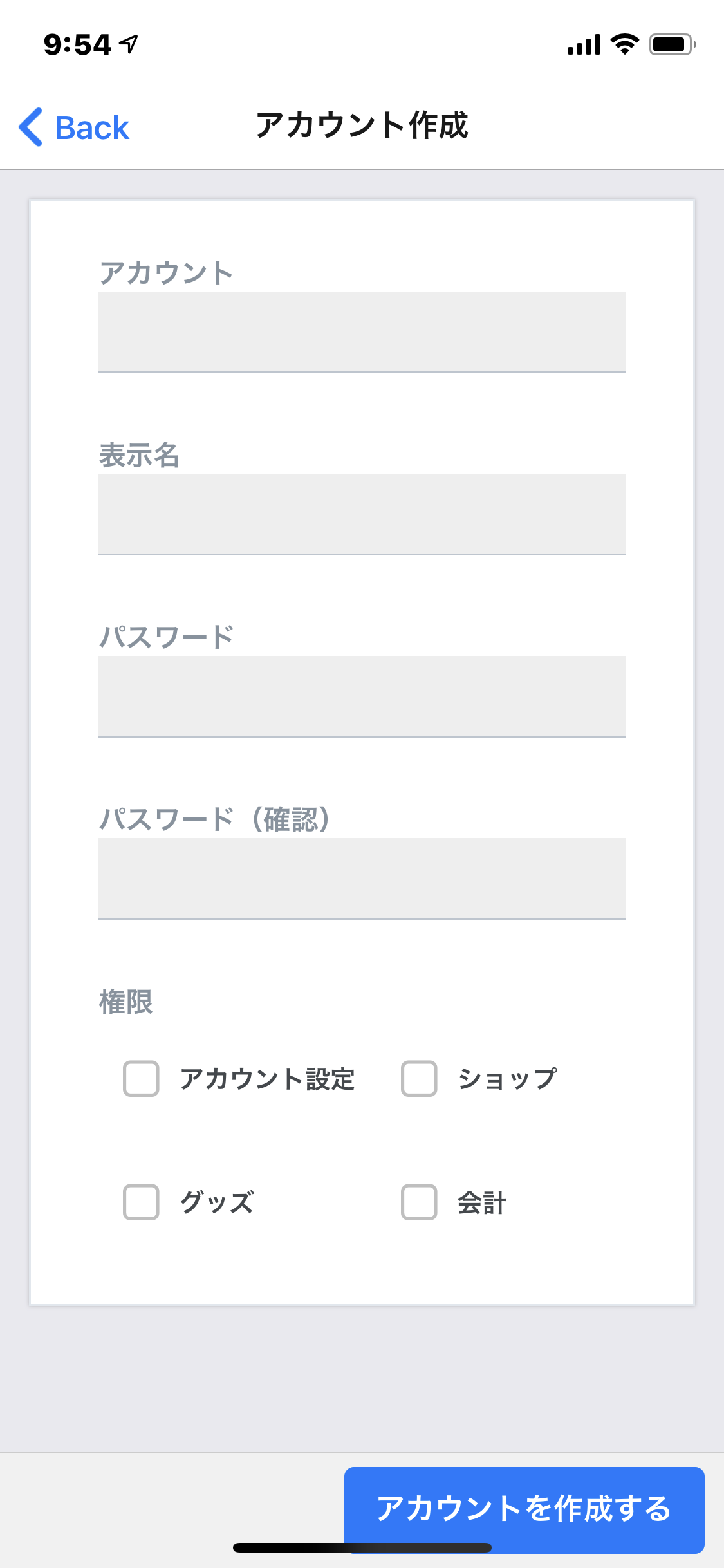Screen dimensions: 724x1568
Task: Select the パスワード（確認） input field
Action: pyautogui.click(x=362, y=878)
